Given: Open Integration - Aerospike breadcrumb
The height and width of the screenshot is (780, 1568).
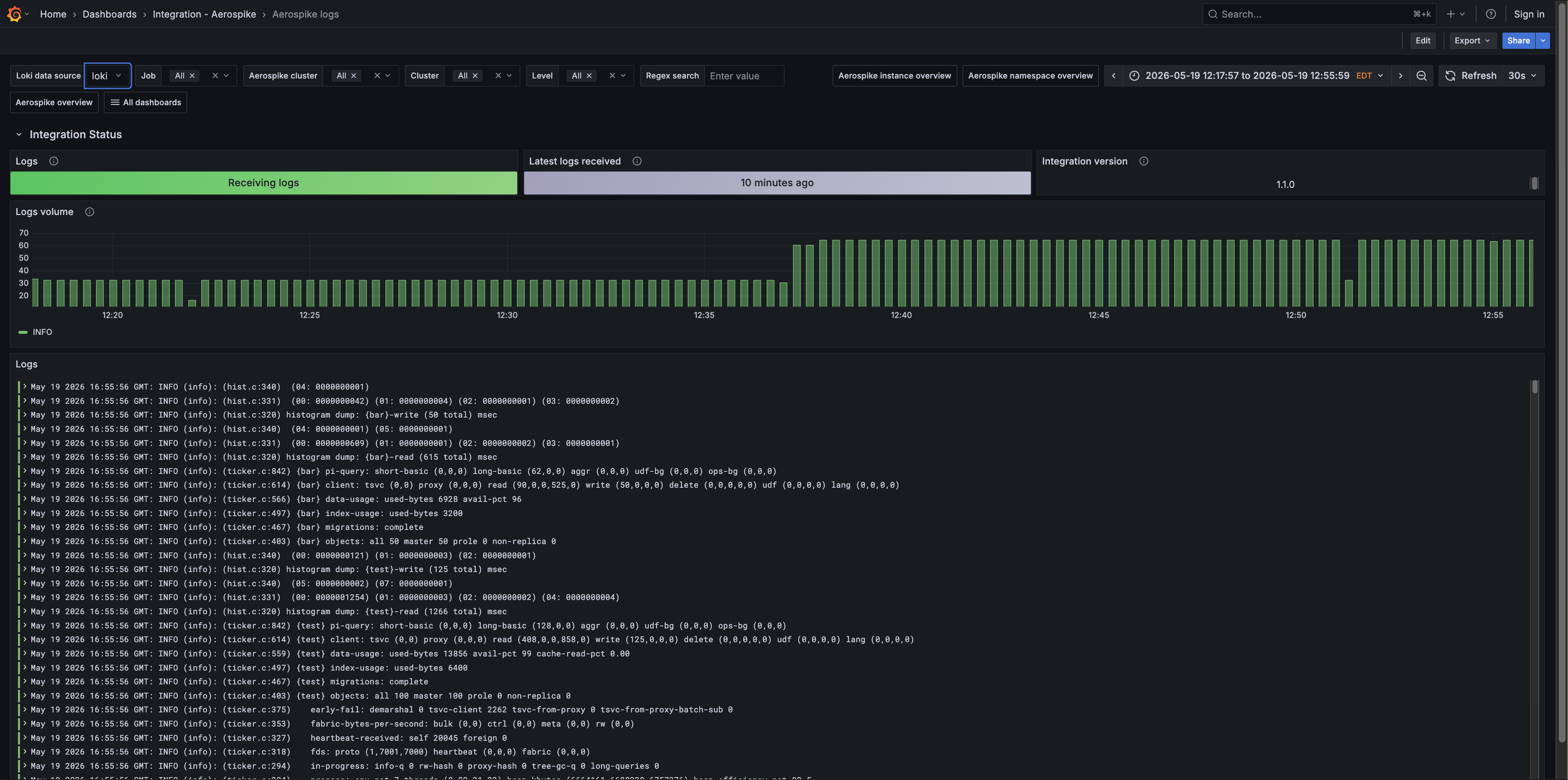Looking at the screenshot, I should 204,14.
